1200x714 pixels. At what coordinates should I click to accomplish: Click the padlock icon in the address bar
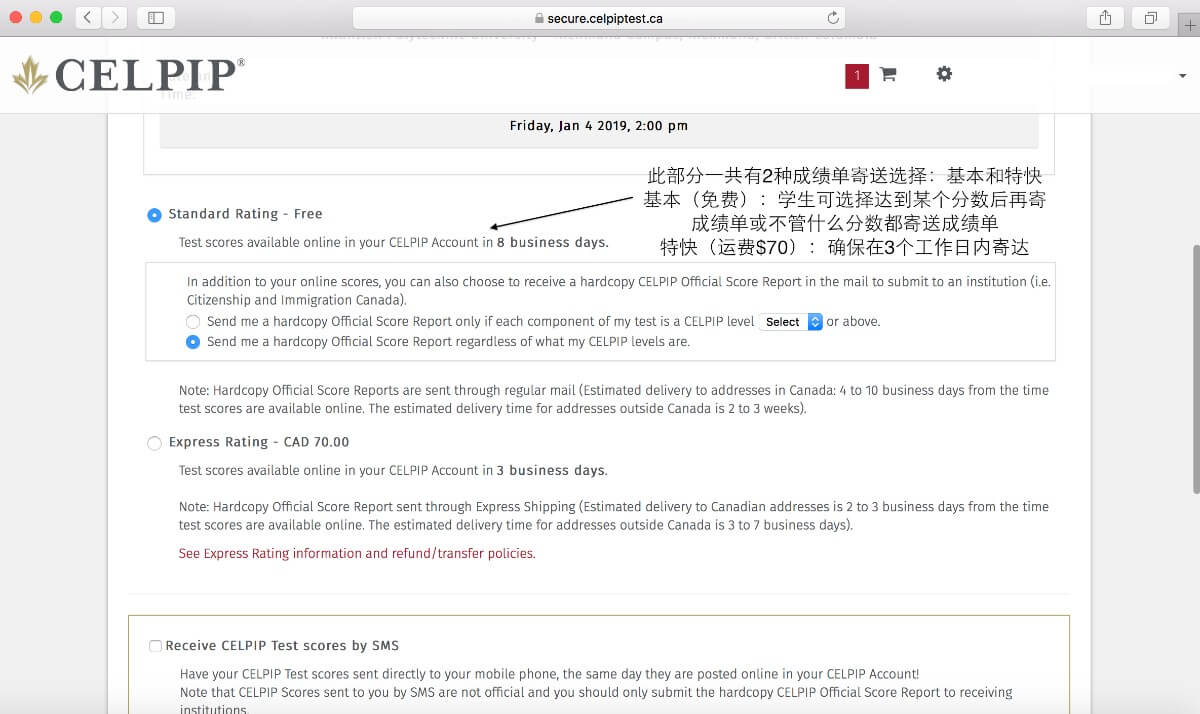coord(539,18)
